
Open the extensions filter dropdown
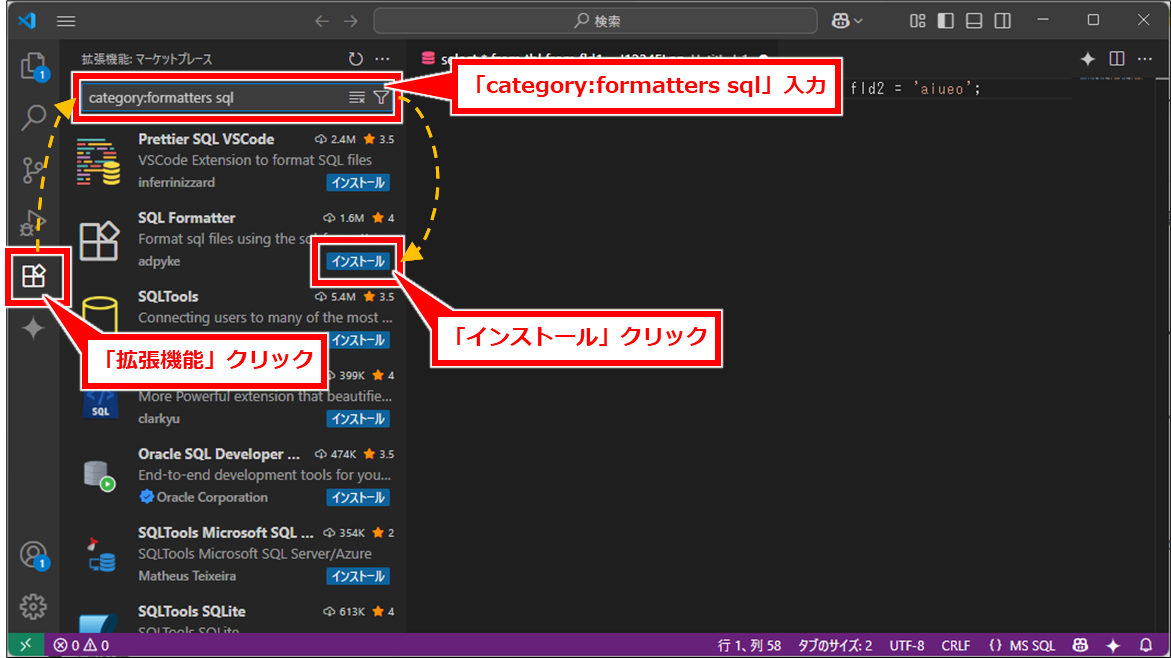click(381, 98)
